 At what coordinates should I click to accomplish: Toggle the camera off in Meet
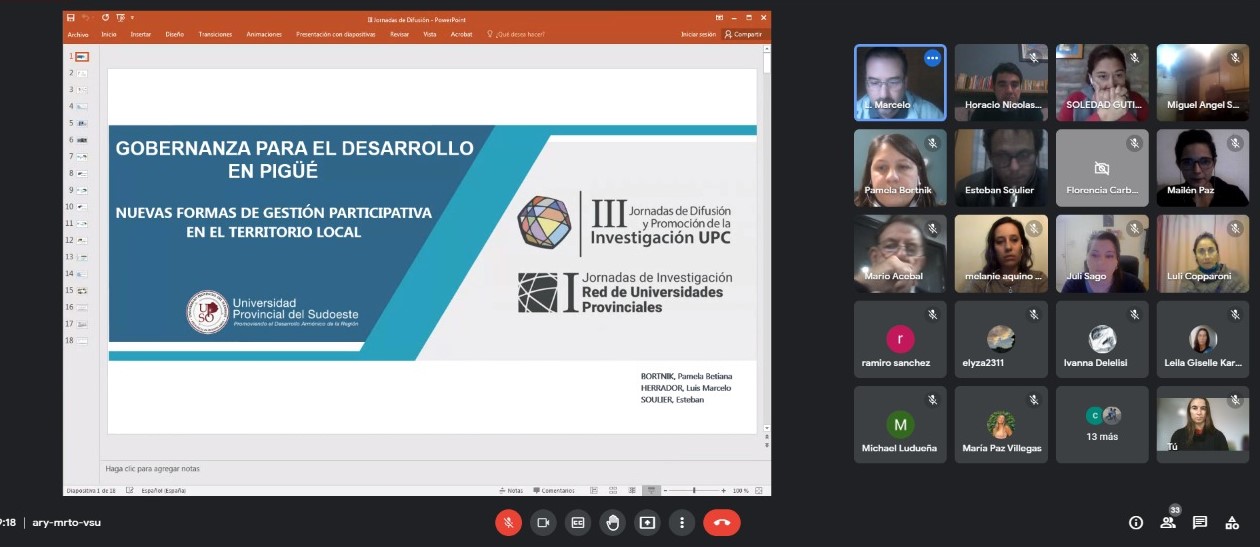[543, 522]
